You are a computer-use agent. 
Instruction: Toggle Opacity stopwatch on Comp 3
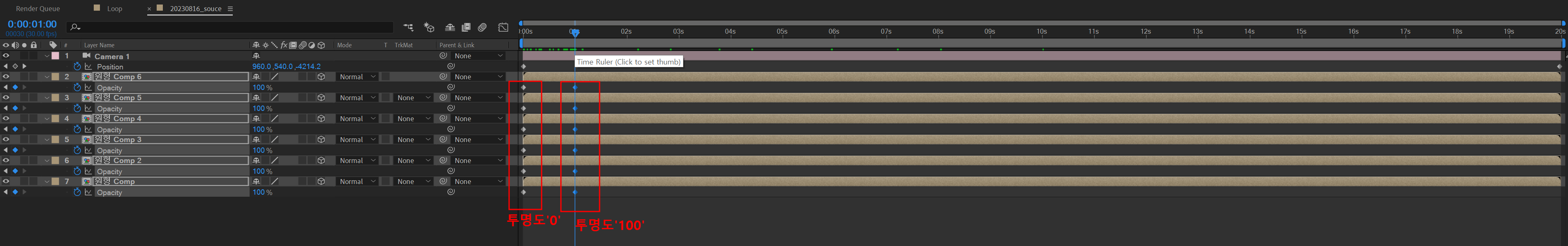point(77,150)
